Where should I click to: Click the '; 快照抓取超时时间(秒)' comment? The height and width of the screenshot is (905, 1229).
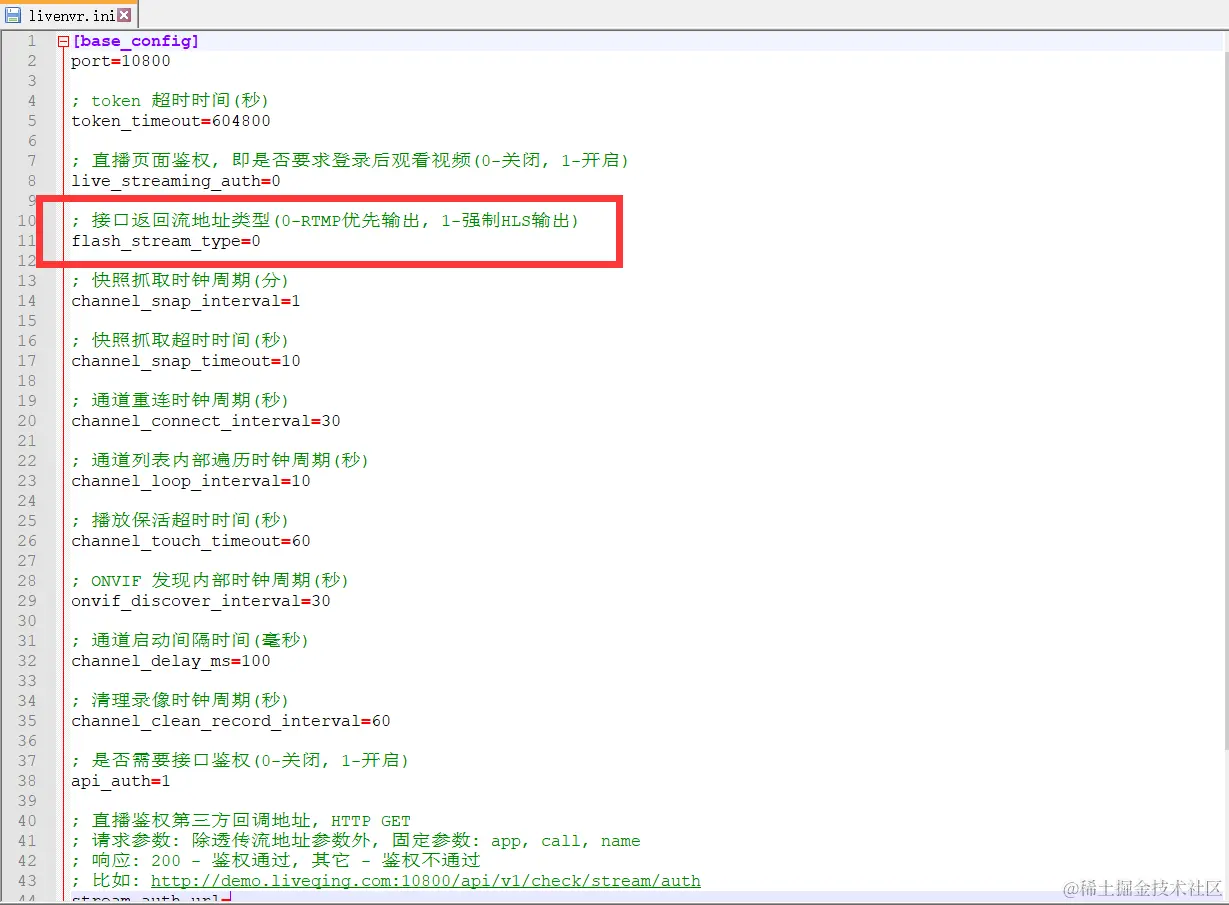(180, 341)
